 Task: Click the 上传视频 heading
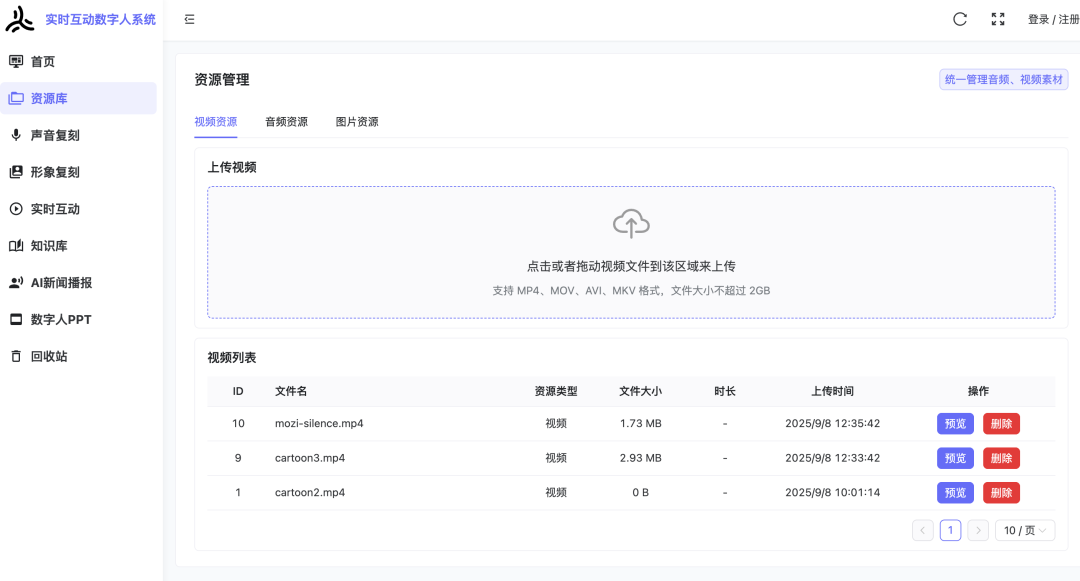pyautogui.click(x=232, y=167)
